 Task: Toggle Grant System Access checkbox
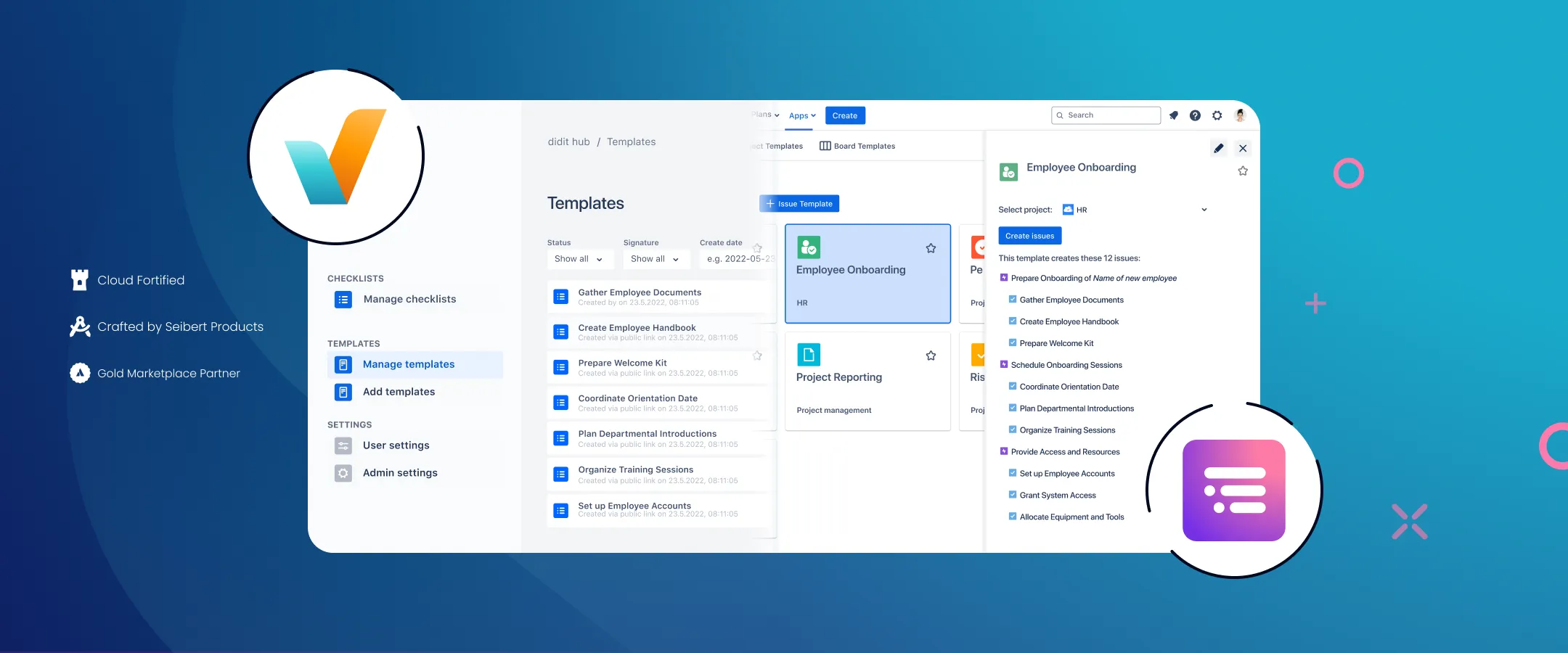point(1013,495)
